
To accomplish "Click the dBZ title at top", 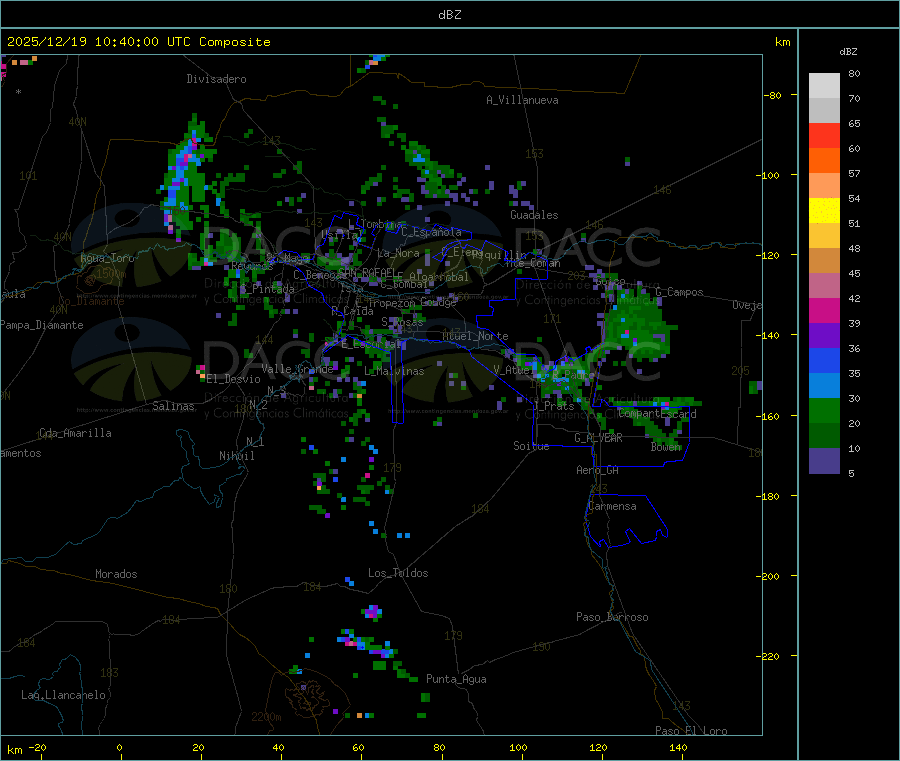I will coord(449,15).
